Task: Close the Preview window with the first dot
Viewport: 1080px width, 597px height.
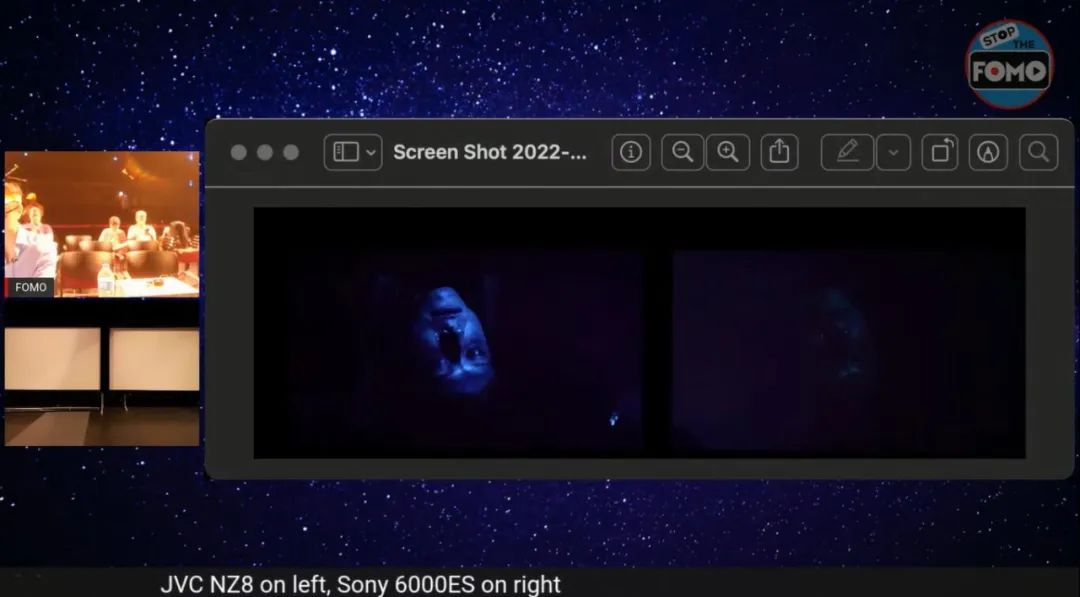Action: tap(239, 152)
